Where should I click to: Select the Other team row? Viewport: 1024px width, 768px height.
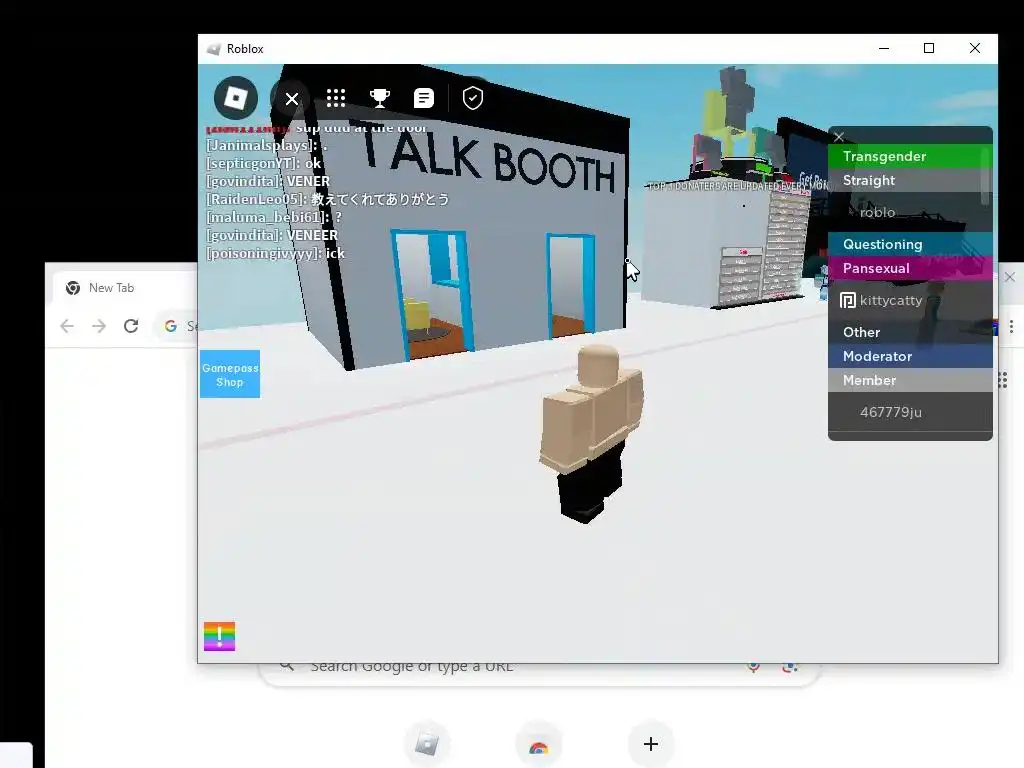[x=910, y=332]
